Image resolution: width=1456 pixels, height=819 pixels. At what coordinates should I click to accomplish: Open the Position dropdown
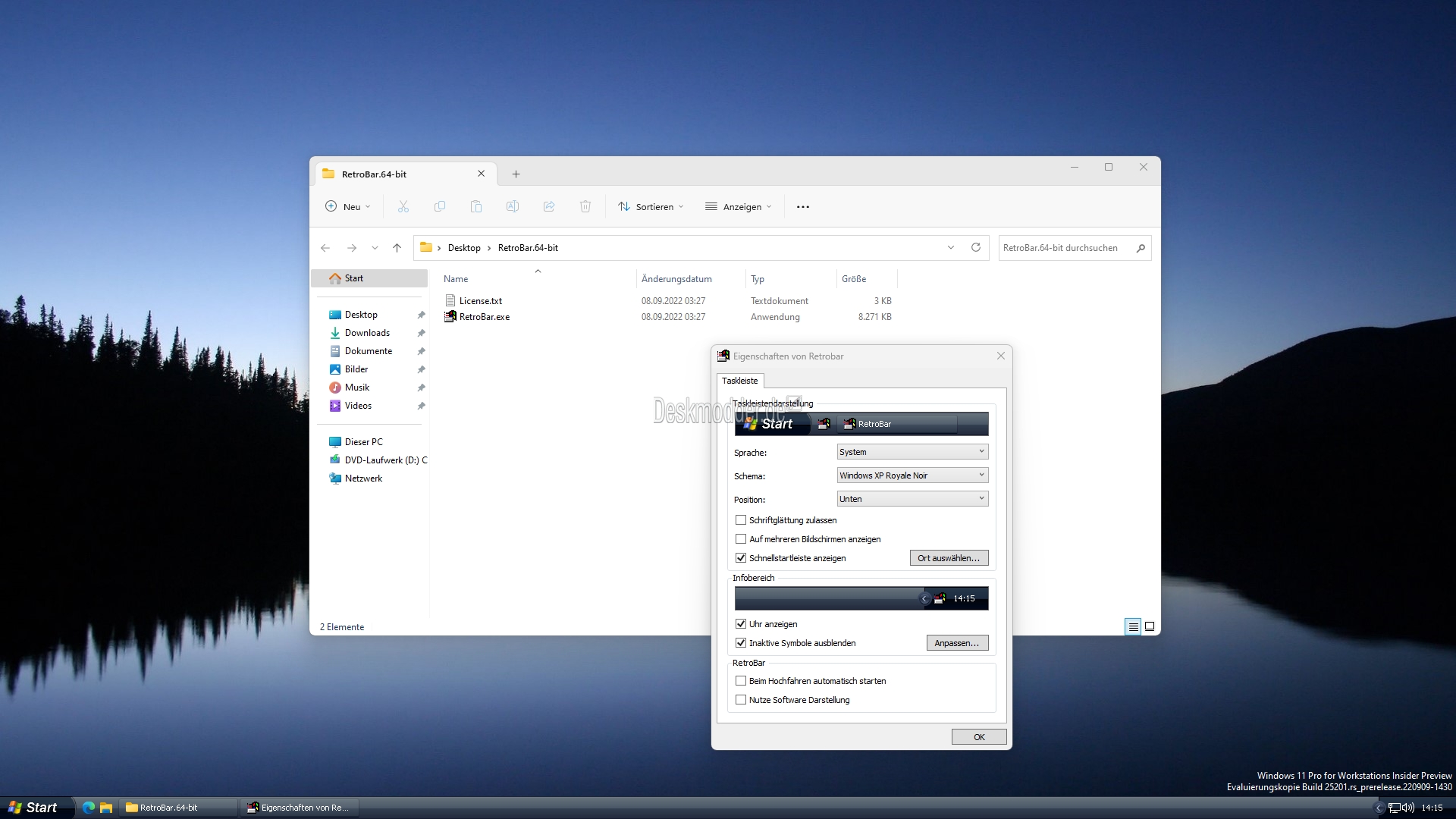912,499
